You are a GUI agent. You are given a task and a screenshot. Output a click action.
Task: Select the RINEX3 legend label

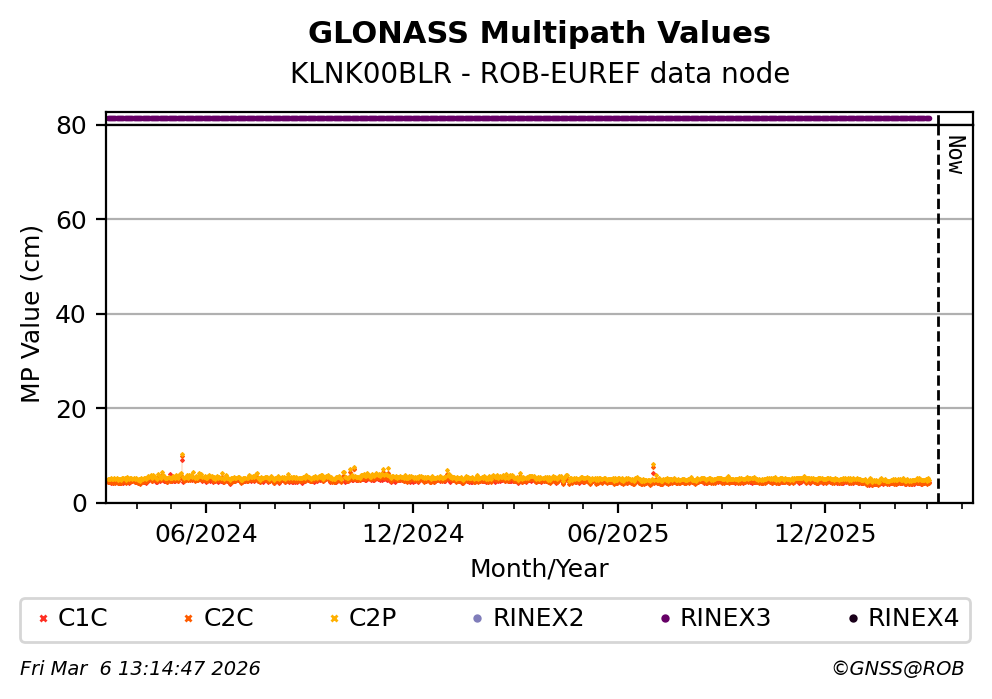pyautogui.click(x=725, y=619)
